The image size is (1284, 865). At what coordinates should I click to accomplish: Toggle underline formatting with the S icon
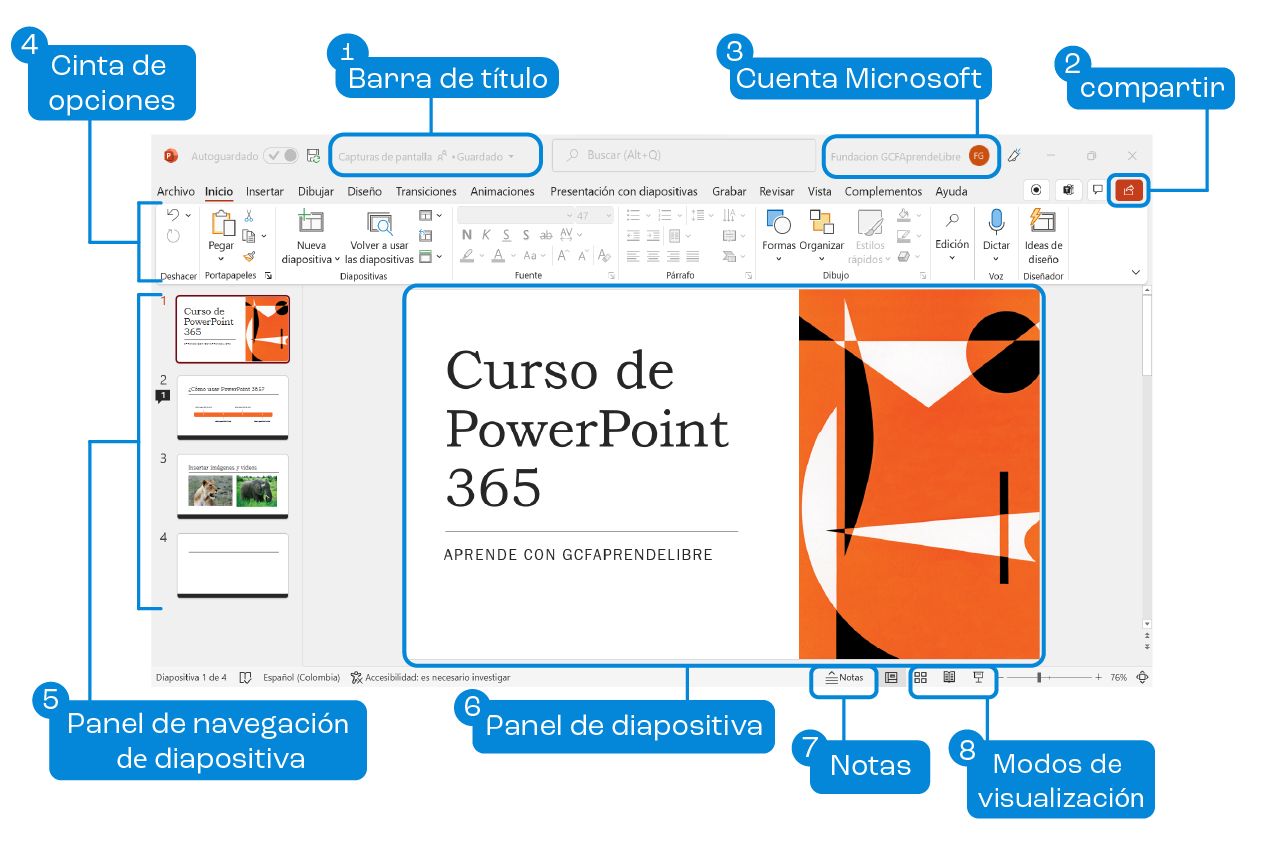point(508,236)
